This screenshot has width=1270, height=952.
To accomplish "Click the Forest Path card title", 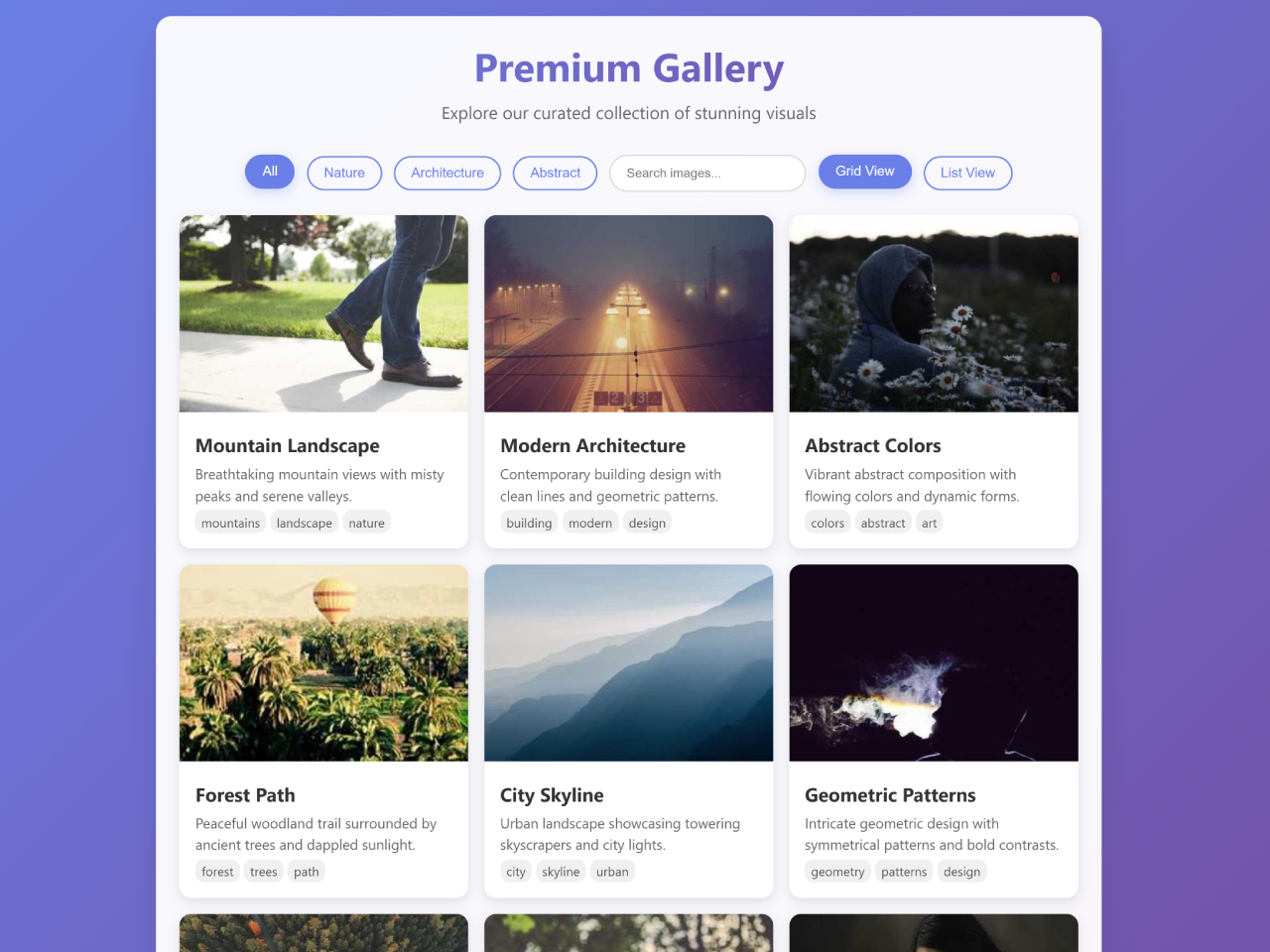I will click(245, 795).
